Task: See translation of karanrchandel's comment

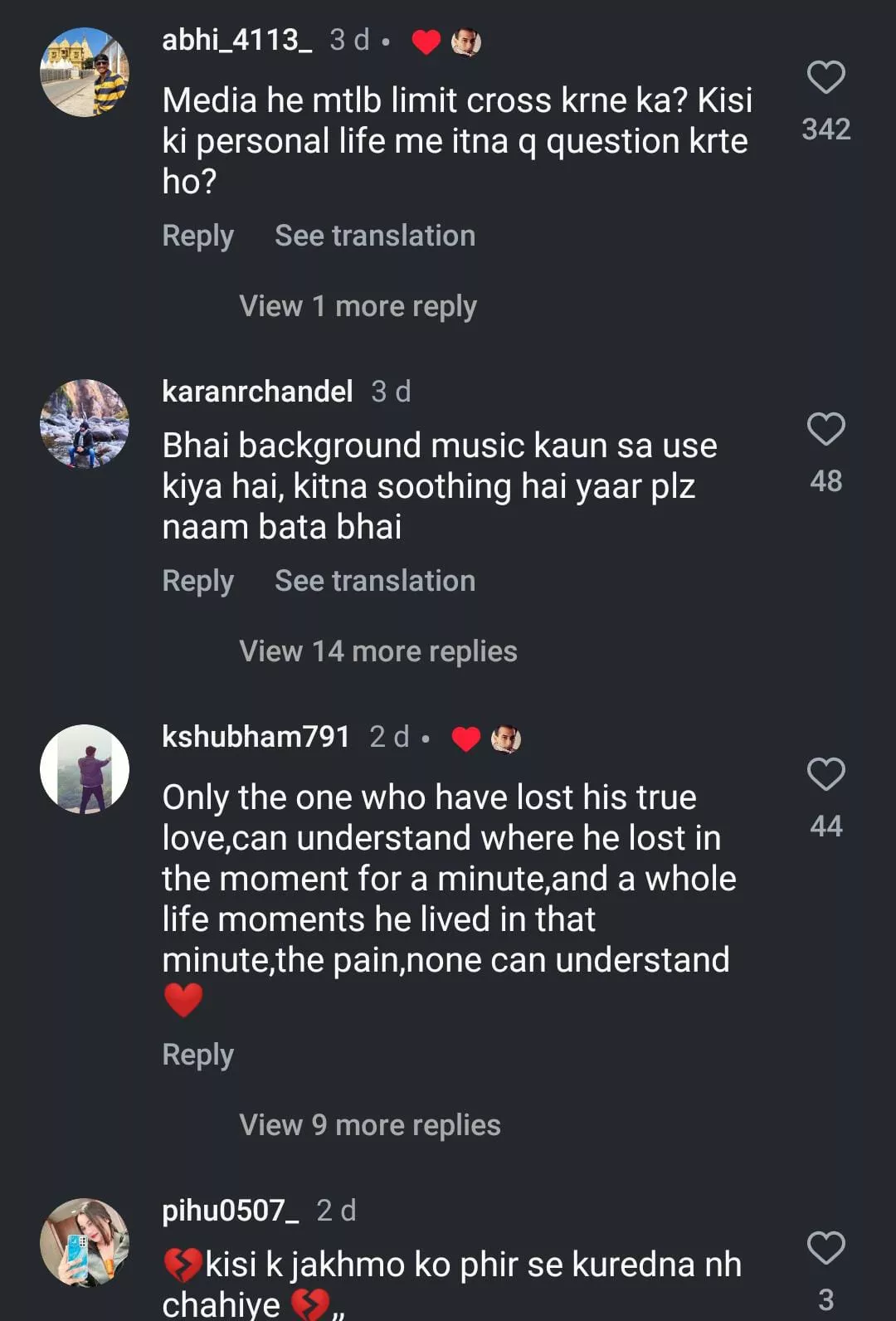Action: pyautogui.click(x=375, y=581)
